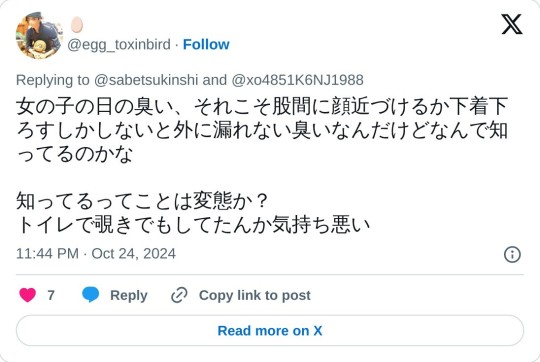Click the chain link icon
This screenshot has width=540, height=362.
pyautogui.click(x=179, y=295)
